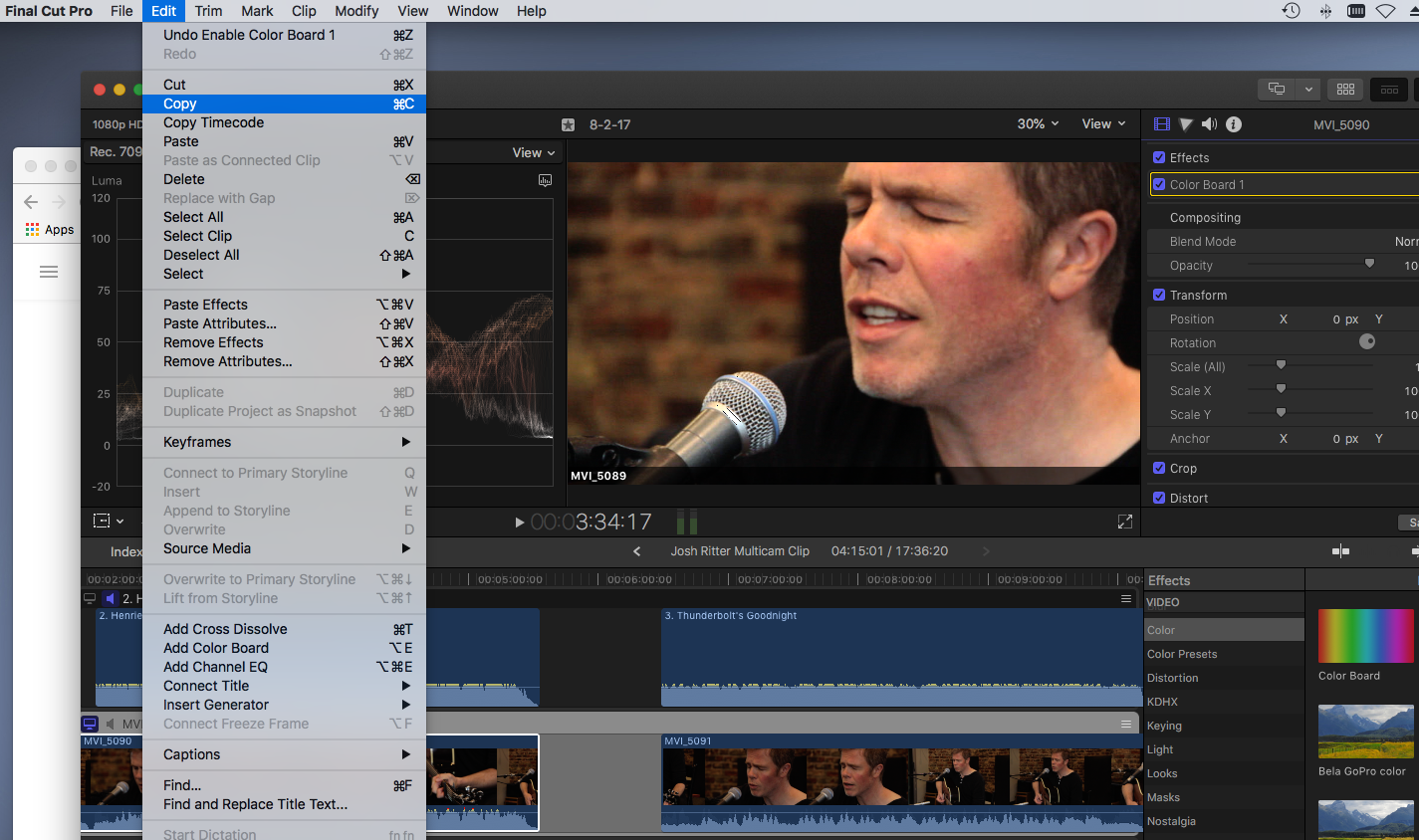The height and width of the screenshot is (840, 1419).
Task: Disable the Color Board 1 checkbox
Action: click(1159, 184)
